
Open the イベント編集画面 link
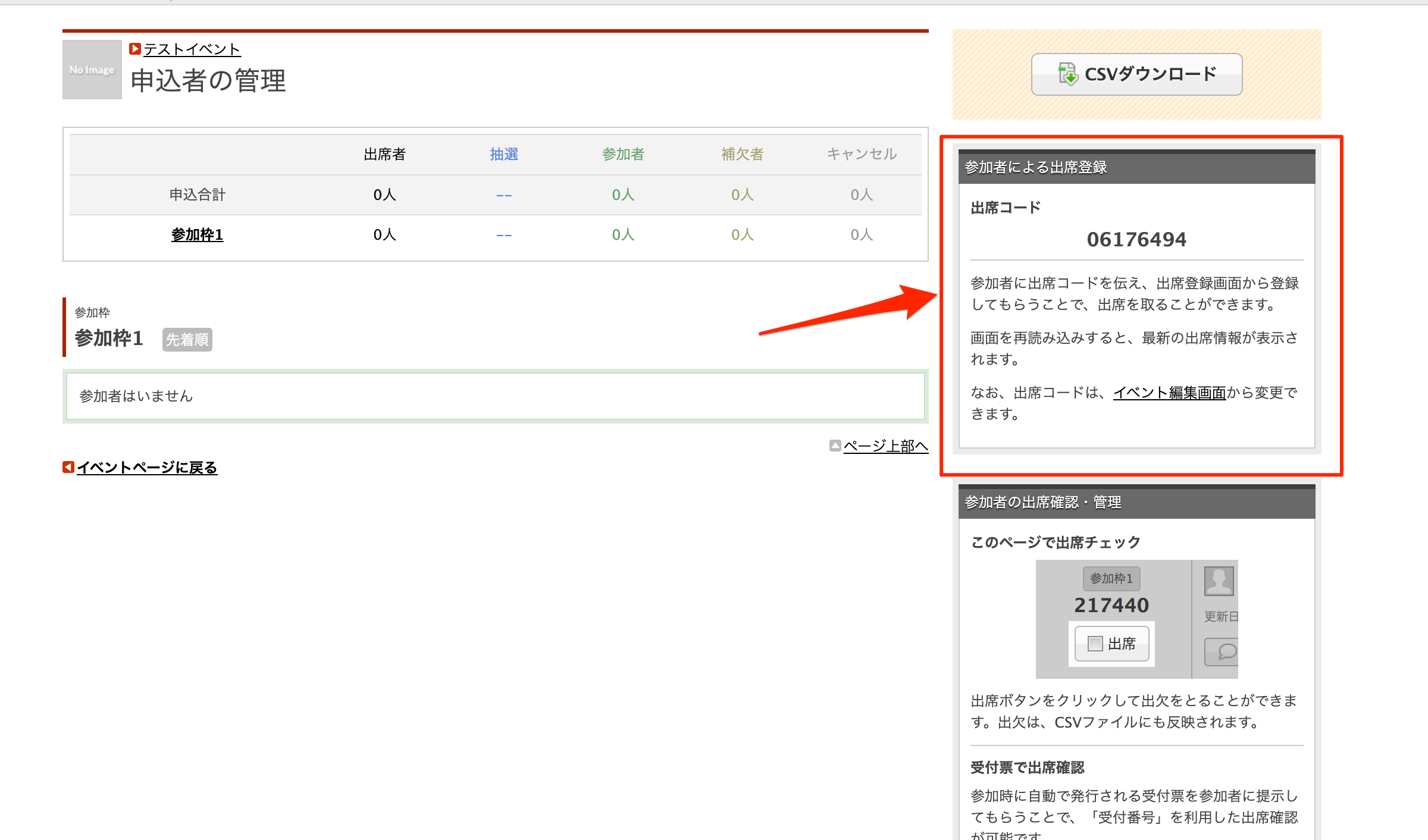tap(1169, 393)
